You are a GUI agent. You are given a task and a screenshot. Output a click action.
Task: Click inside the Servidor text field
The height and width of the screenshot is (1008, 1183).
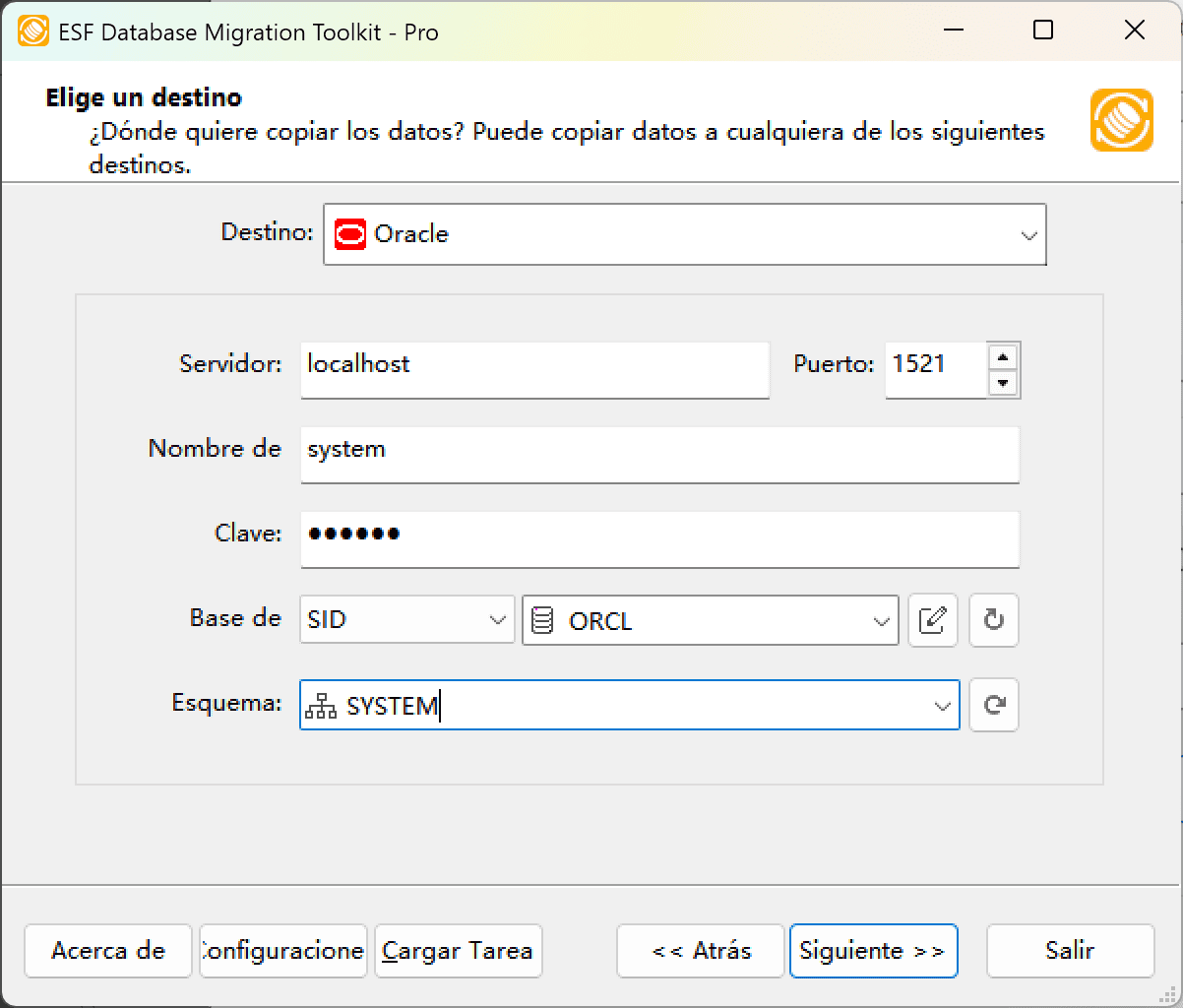coord(534,369)
